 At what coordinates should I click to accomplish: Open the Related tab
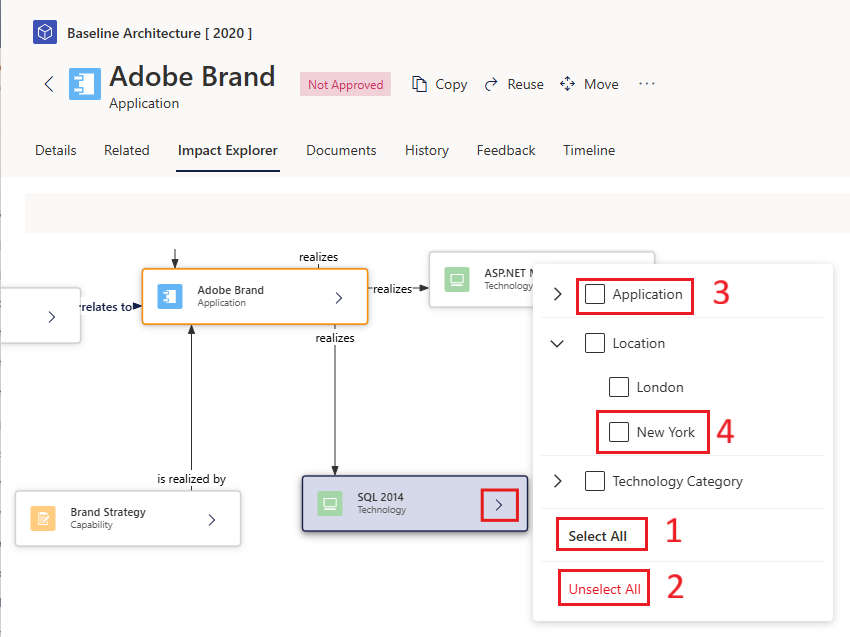pos(127,150)
